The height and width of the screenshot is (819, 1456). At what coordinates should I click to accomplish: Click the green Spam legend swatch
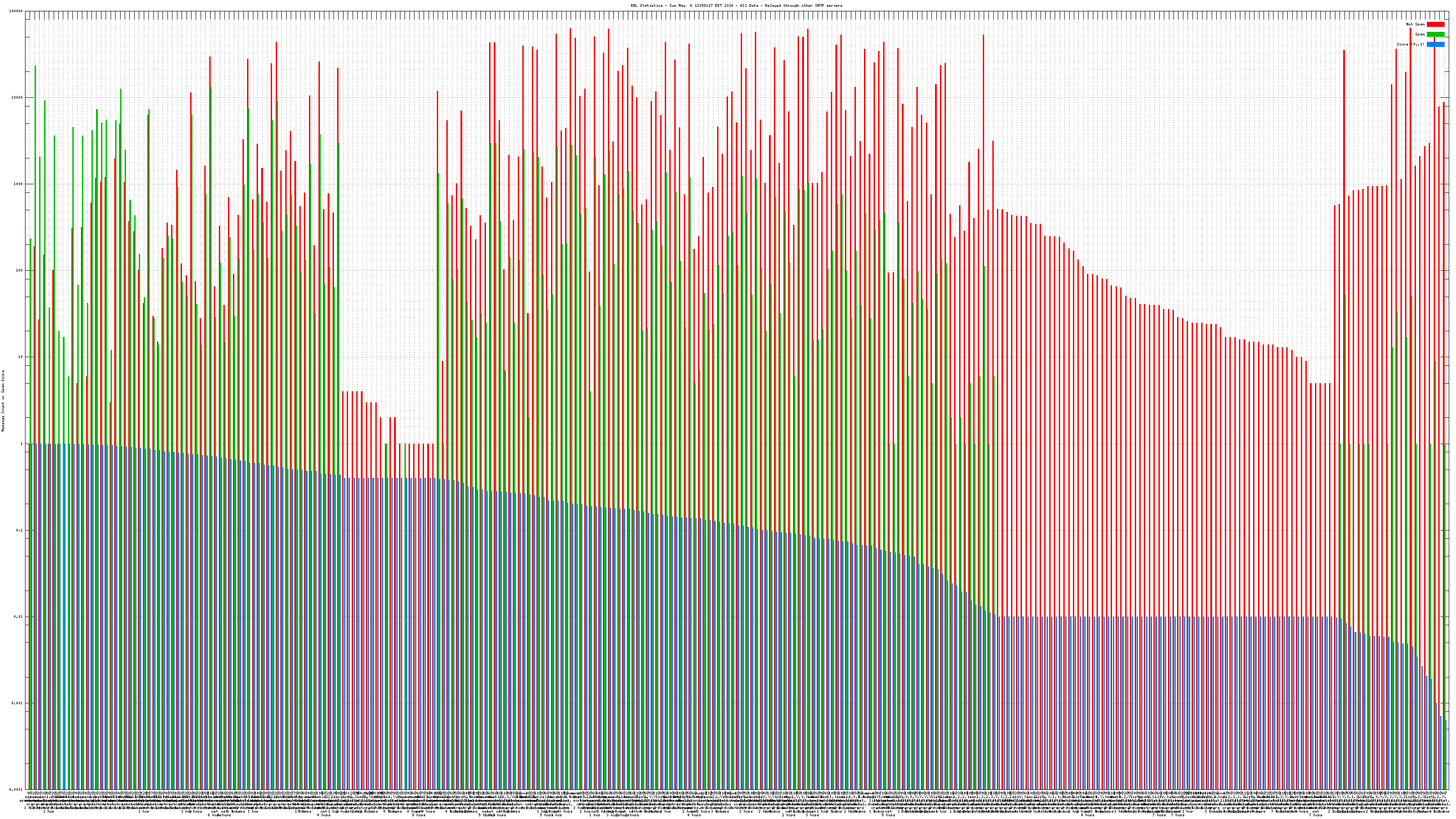click(1435, 35)
